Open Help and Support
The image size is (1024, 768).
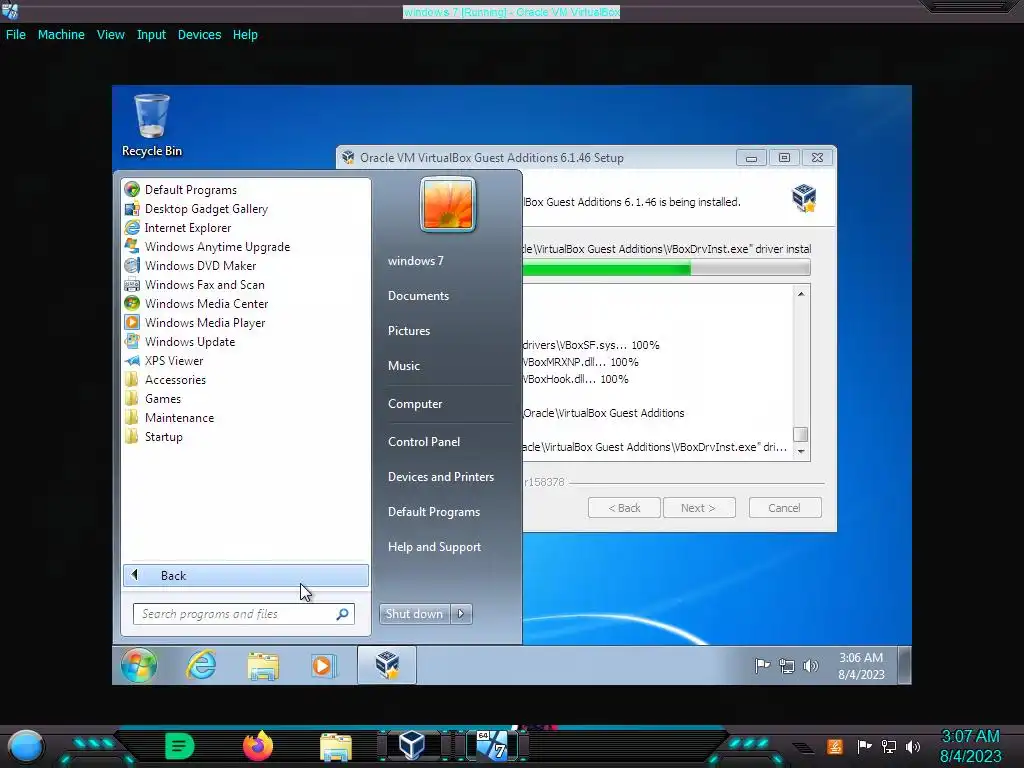(x=434, y=547)
